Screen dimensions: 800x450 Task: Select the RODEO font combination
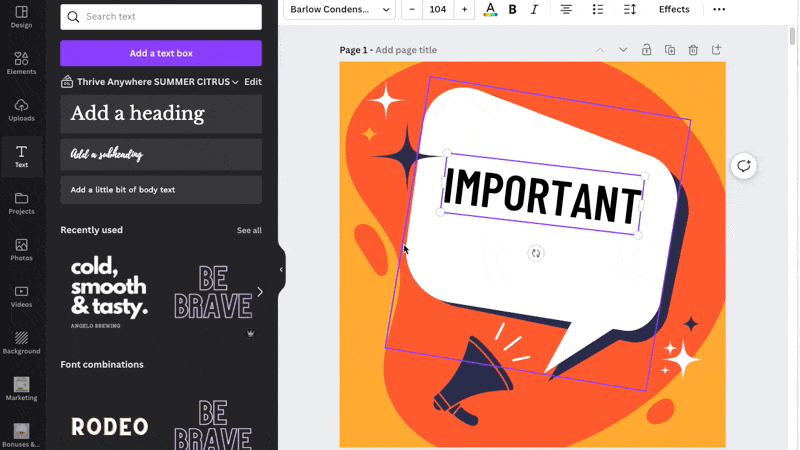tap(110, 426)
